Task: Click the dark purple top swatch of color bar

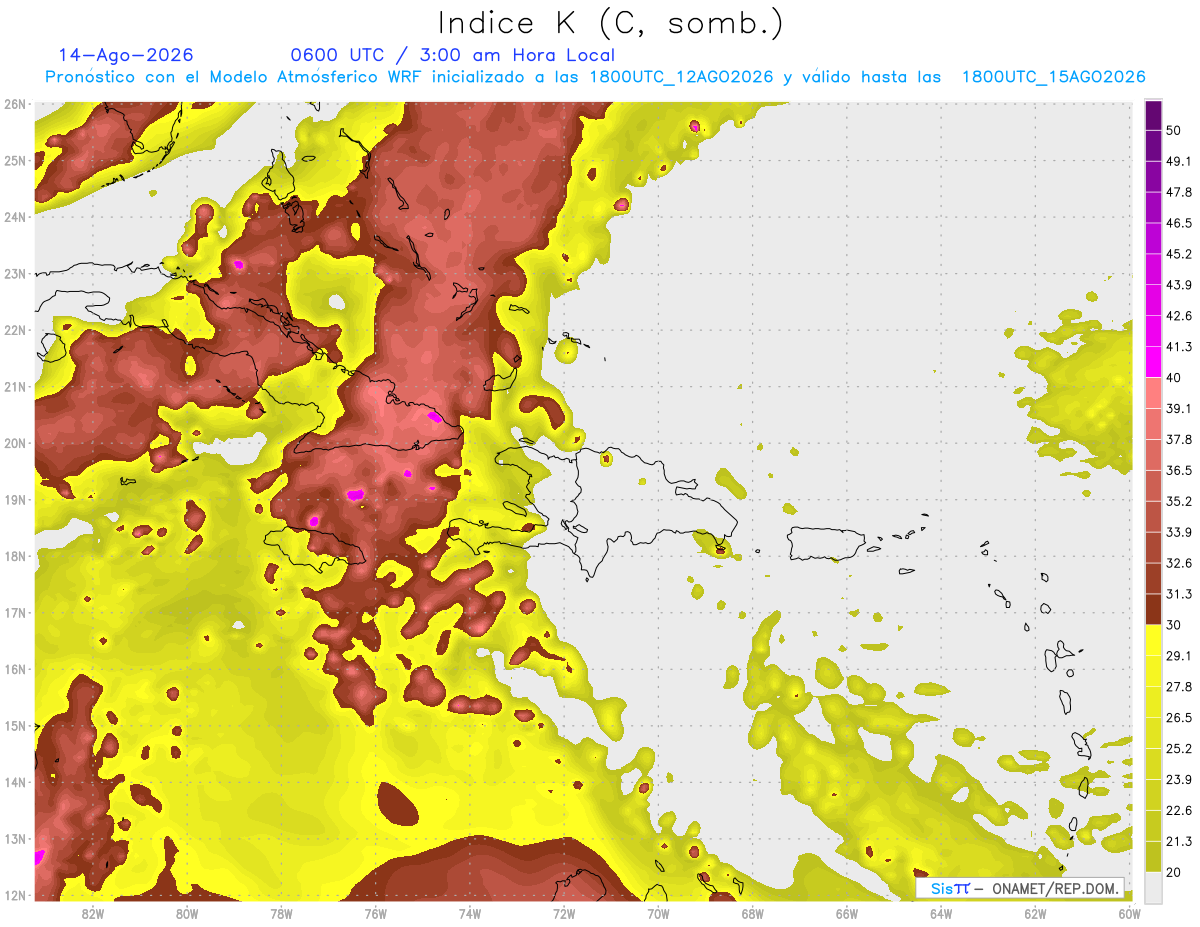Action: coord(1153,116)
